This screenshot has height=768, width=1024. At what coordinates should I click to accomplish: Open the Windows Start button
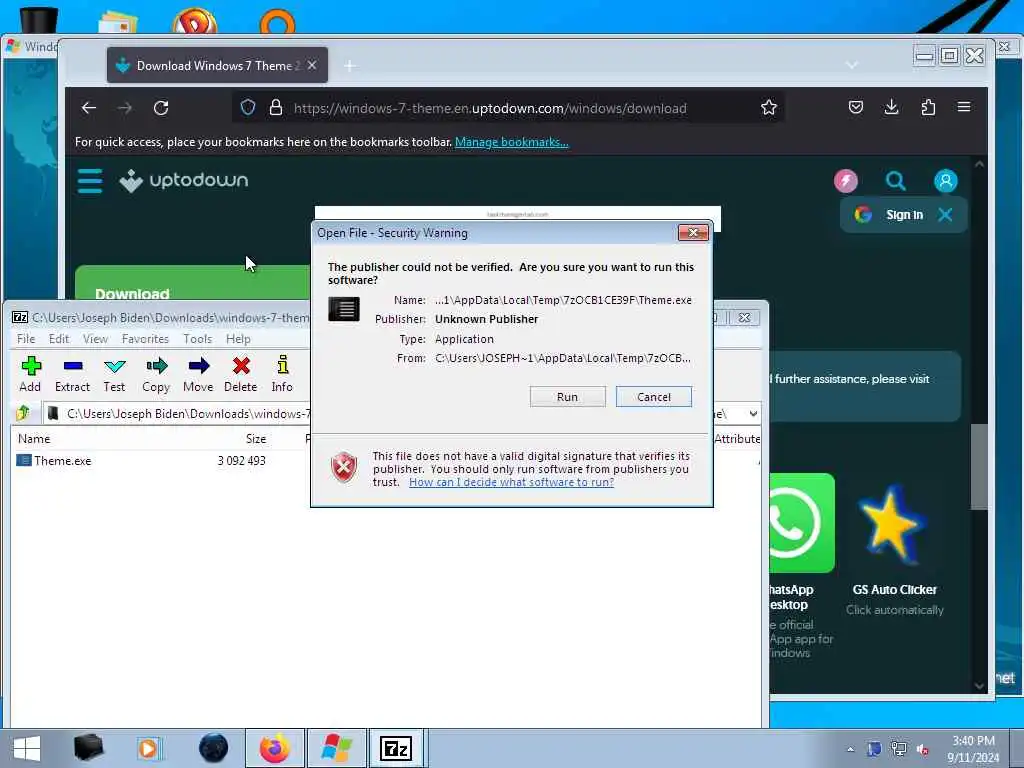click(x=26, y=748)
